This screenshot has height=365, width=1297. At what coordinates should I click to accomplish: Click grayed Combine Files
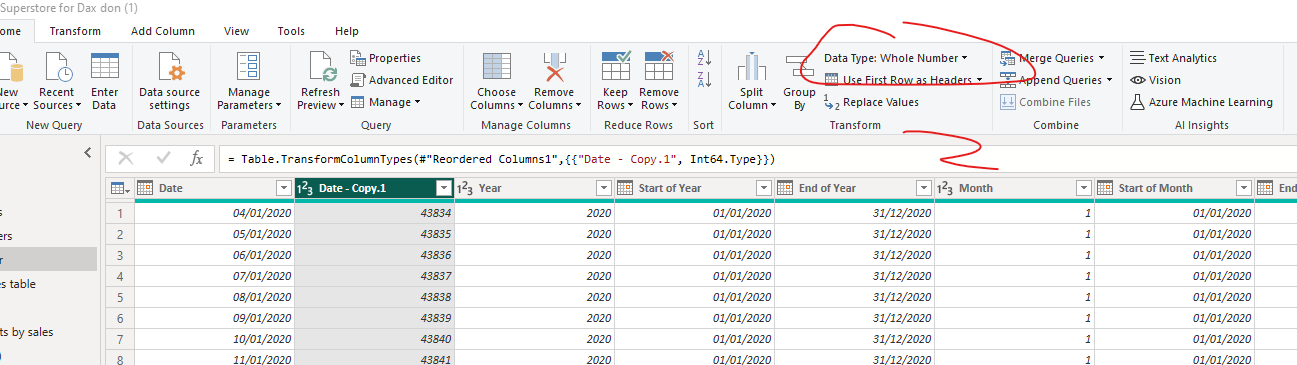[x=1045, y=102]
